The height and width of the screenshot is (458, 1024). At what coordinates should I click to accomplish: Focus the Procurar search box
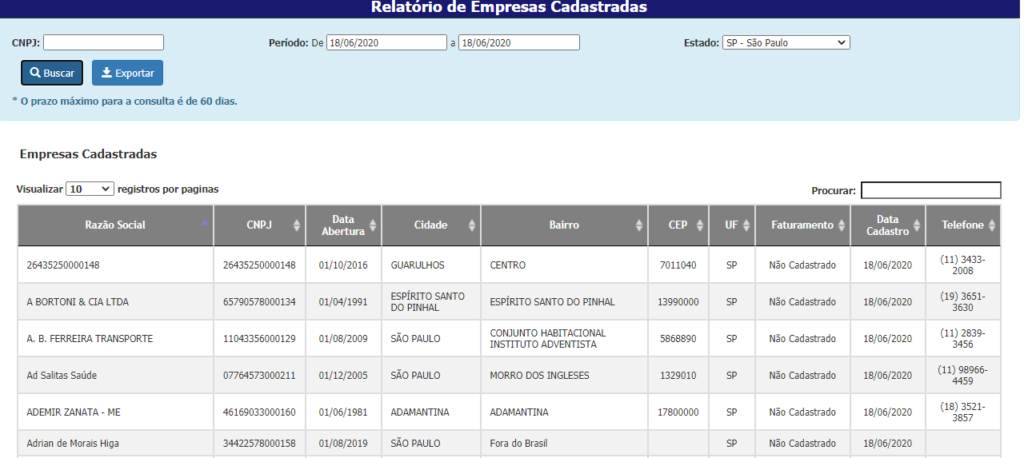coord(930,190)
